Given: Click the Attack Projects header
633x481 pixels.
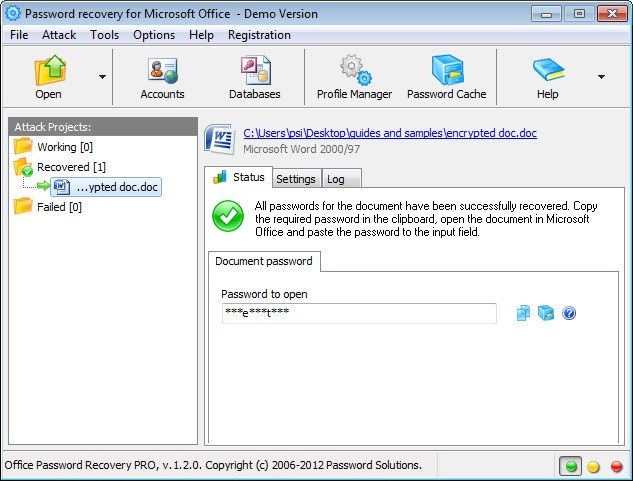Looking at the screenshot, I should coord(103,127).
